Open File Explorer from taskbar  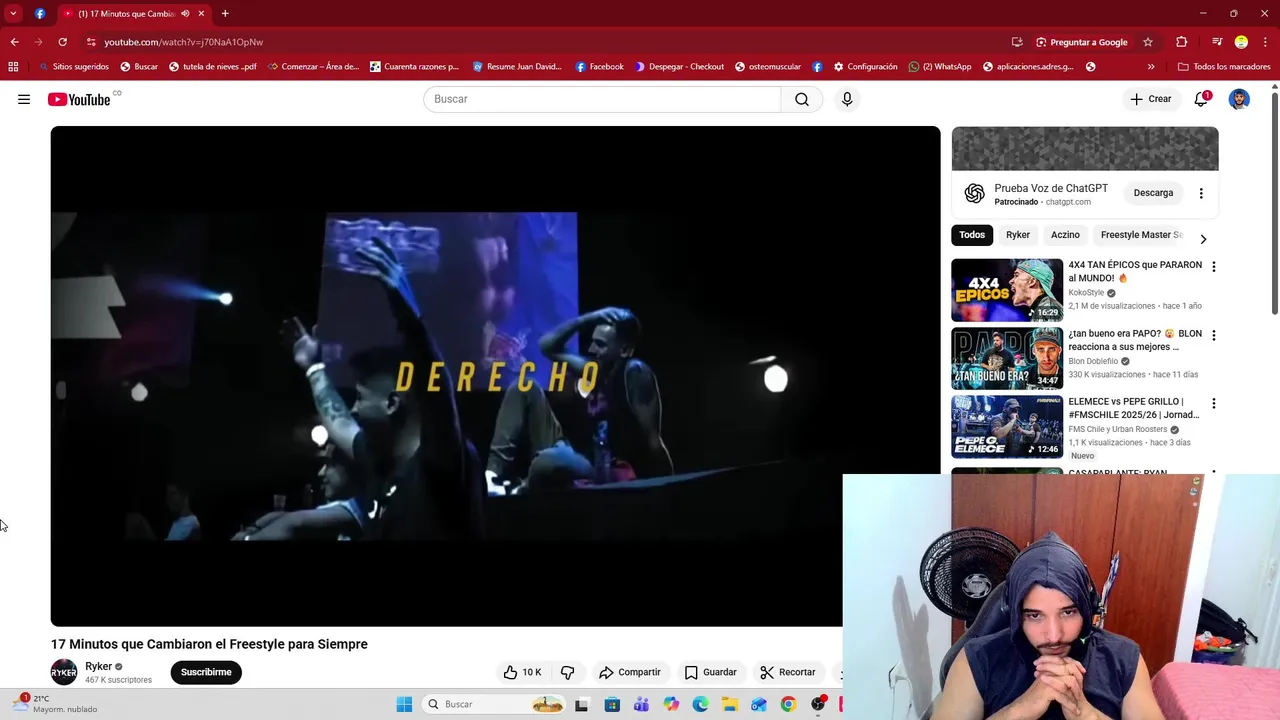(730, 704)
